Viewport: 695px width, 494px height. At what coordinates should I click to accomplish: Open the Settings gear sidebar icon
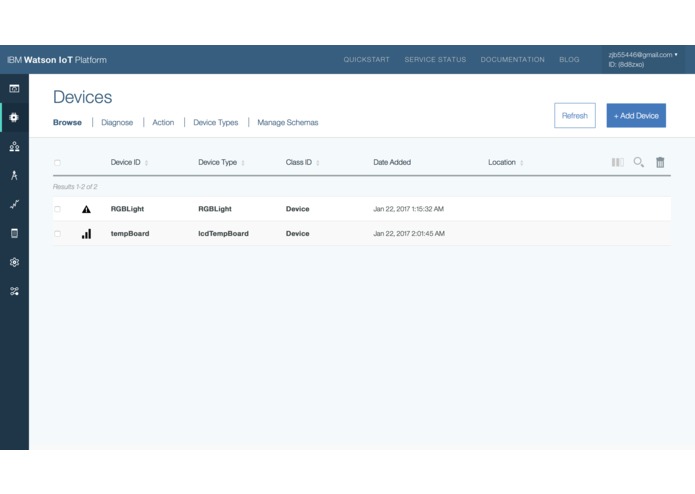[14, 262]
